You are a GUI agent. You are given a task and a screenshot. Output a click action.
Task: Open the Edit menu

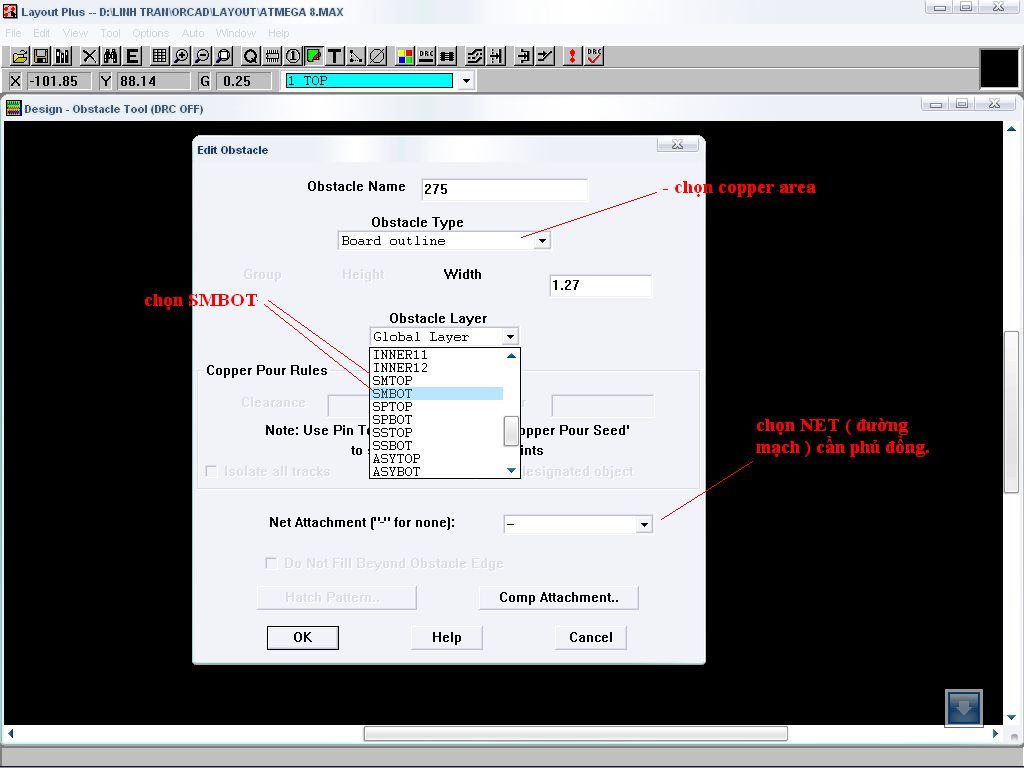pos(42,33)
